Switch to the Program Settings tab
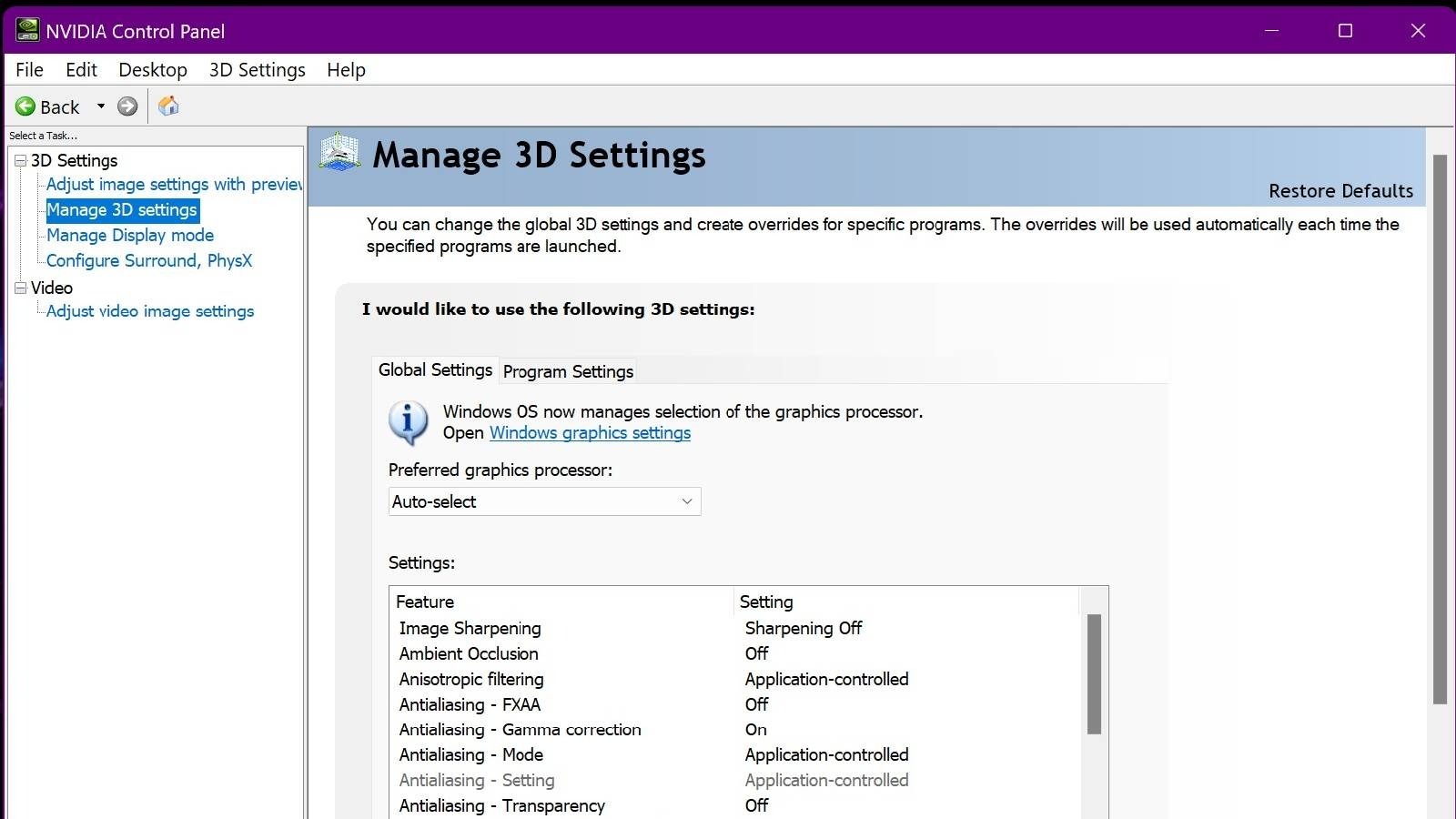Screen dimensions: 1456x819 point(568,371)
